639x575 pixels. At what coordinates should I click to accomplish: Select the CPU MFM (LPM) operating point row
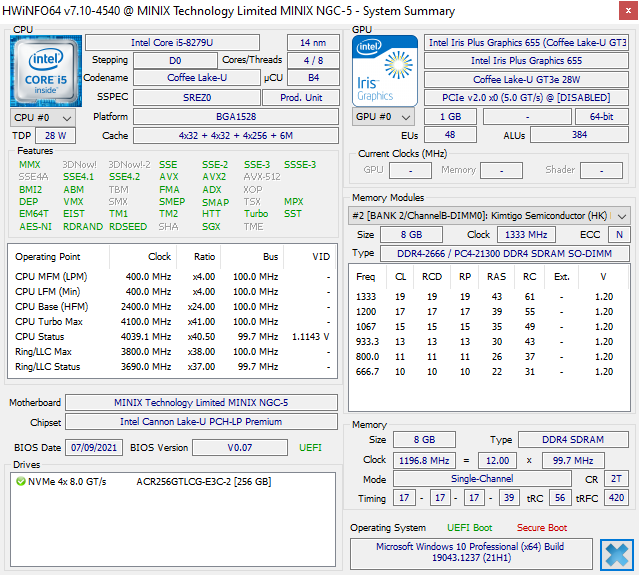[172, 277]
